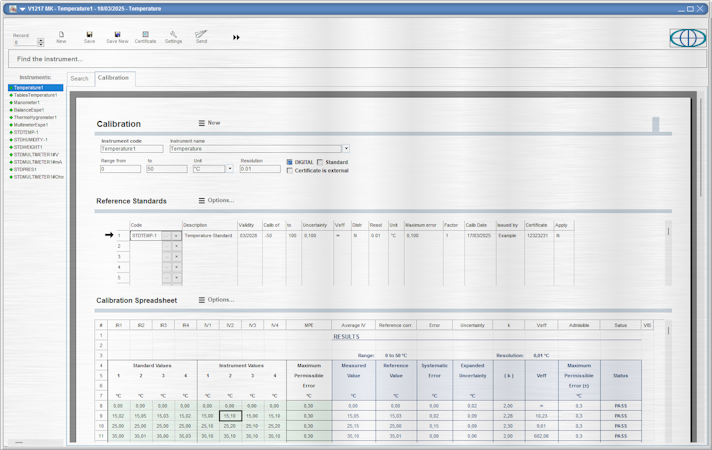Viewport: 712px width, 450px height.
Task: Open code dropdown for reference row 2
Action: coord(177,246)
